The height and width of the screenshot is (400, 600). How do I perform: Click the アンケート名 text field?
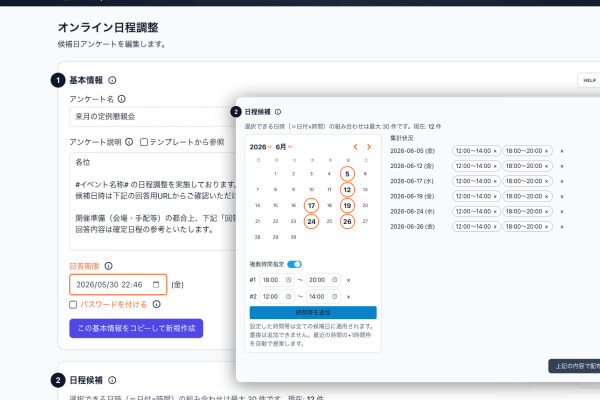153,116
